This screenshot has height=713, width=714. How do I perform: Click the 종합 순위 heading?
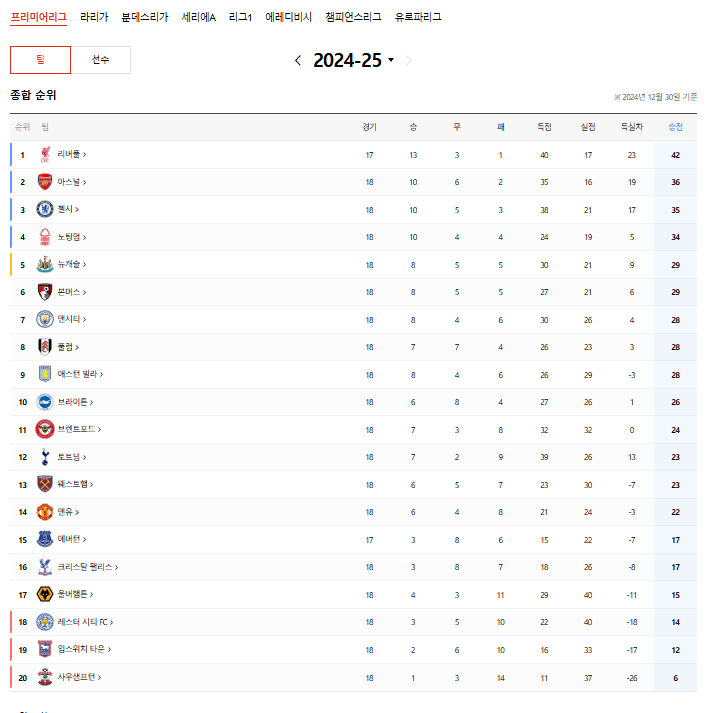tap(33, 95)
